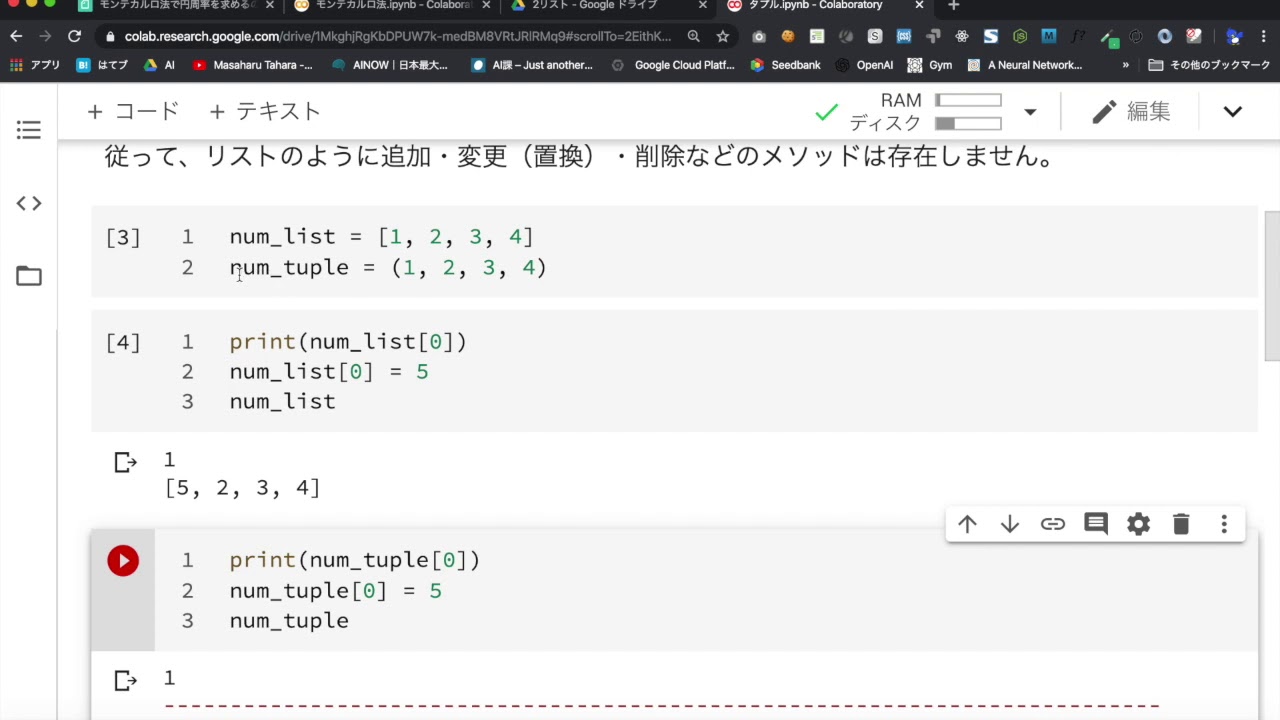Bookmark this page with star icon

coord(723,36)
